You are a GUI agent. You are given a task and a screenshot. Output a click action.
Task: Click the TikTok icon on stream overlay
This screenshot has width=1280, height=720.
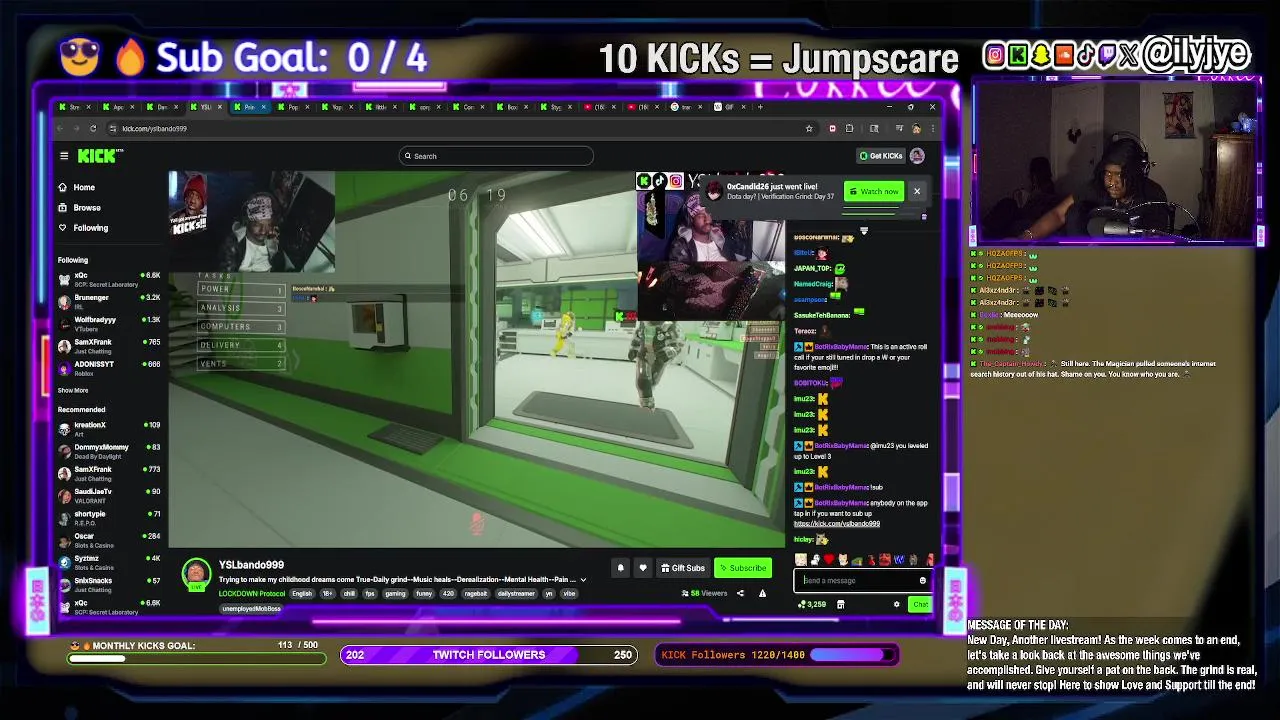click(x=660, y=181)
